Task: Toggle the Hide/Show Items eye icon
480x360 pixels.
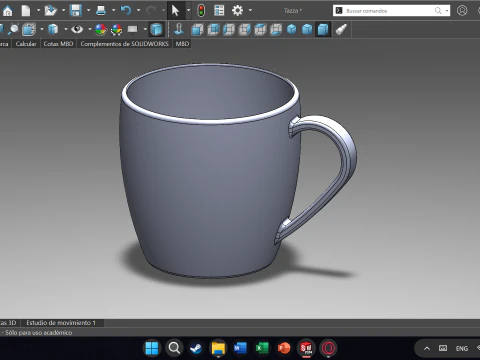Action: tap(77, 29)
